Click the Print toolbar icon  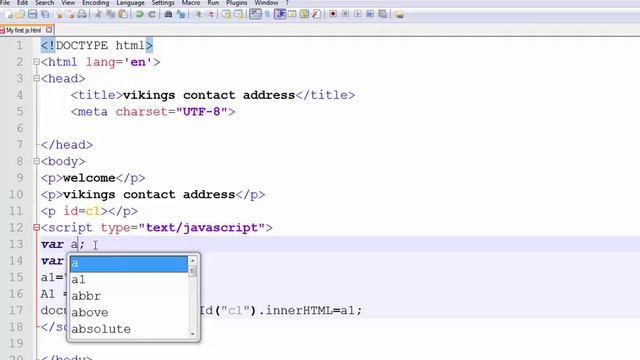click(82, 15)
